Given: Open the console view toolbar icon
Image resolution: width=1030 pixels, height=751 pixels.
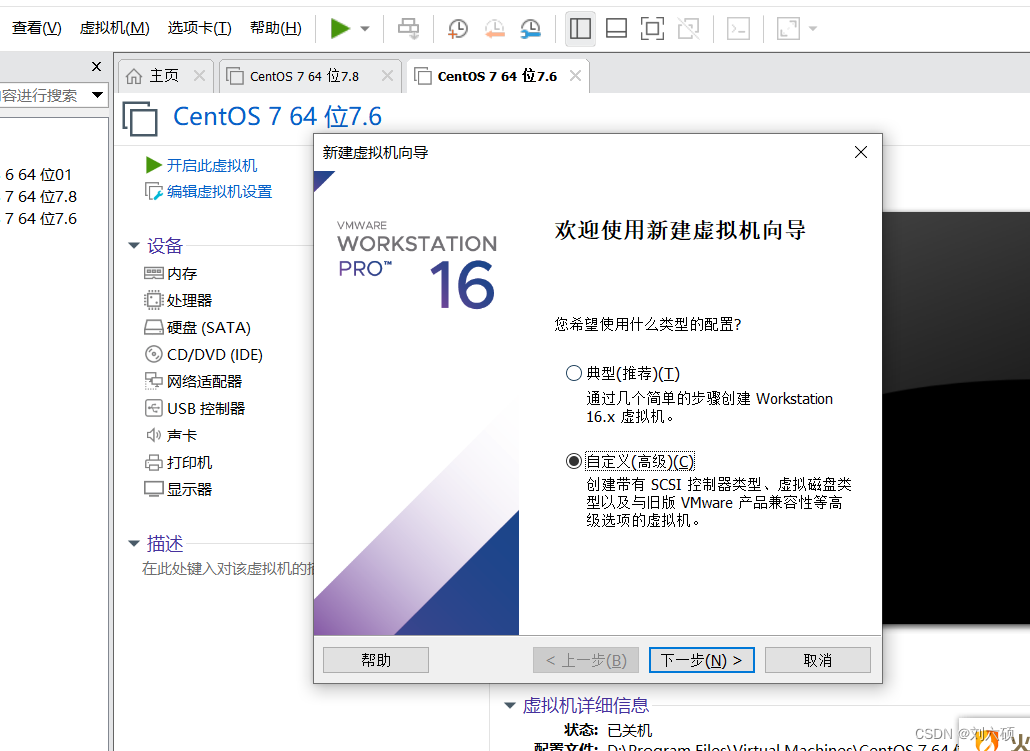Looking at the screenshot, I should click(x=738, y=28).
